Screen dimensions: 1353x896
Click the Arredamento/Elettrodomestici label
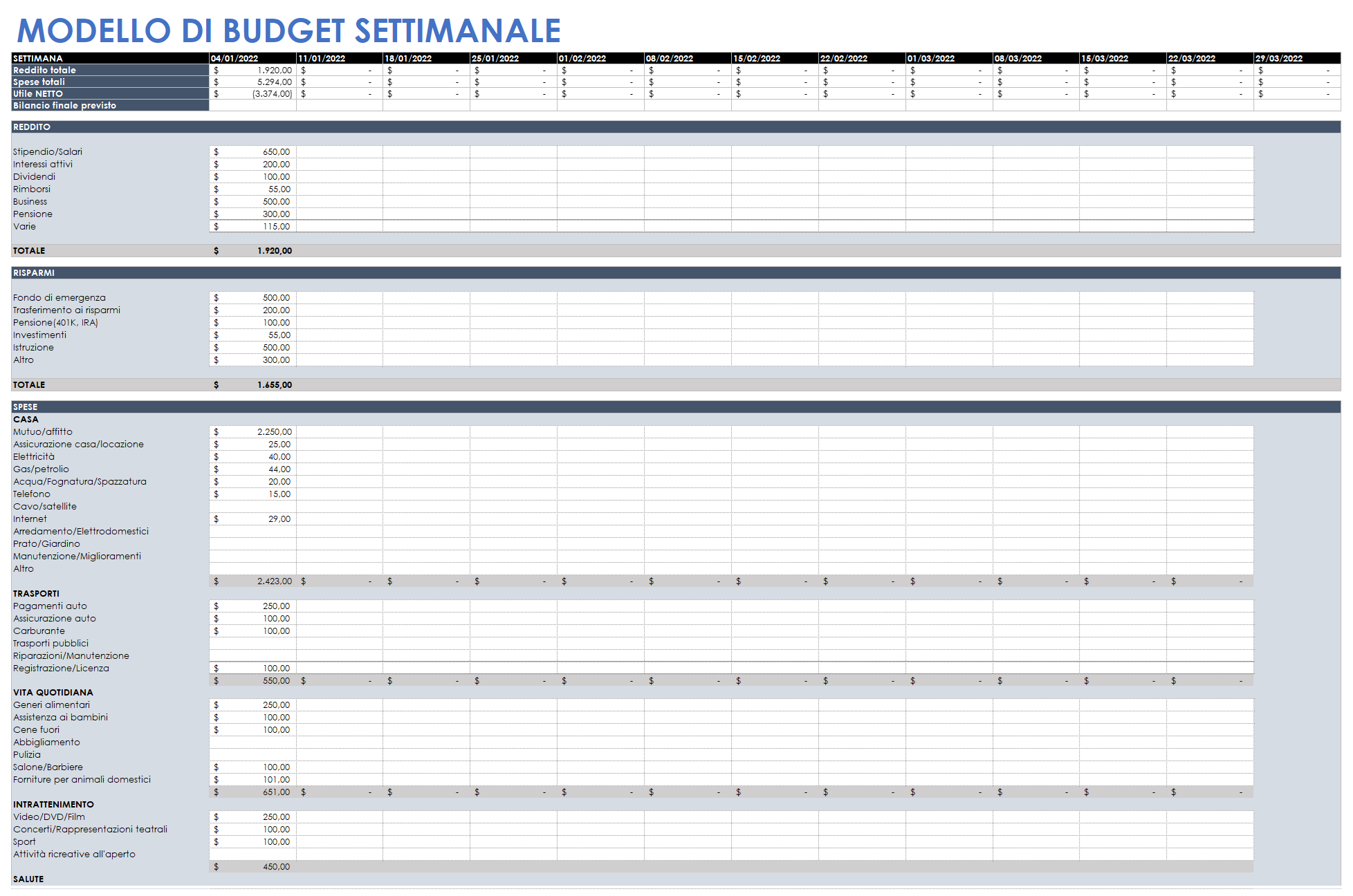tap(81, 532)
